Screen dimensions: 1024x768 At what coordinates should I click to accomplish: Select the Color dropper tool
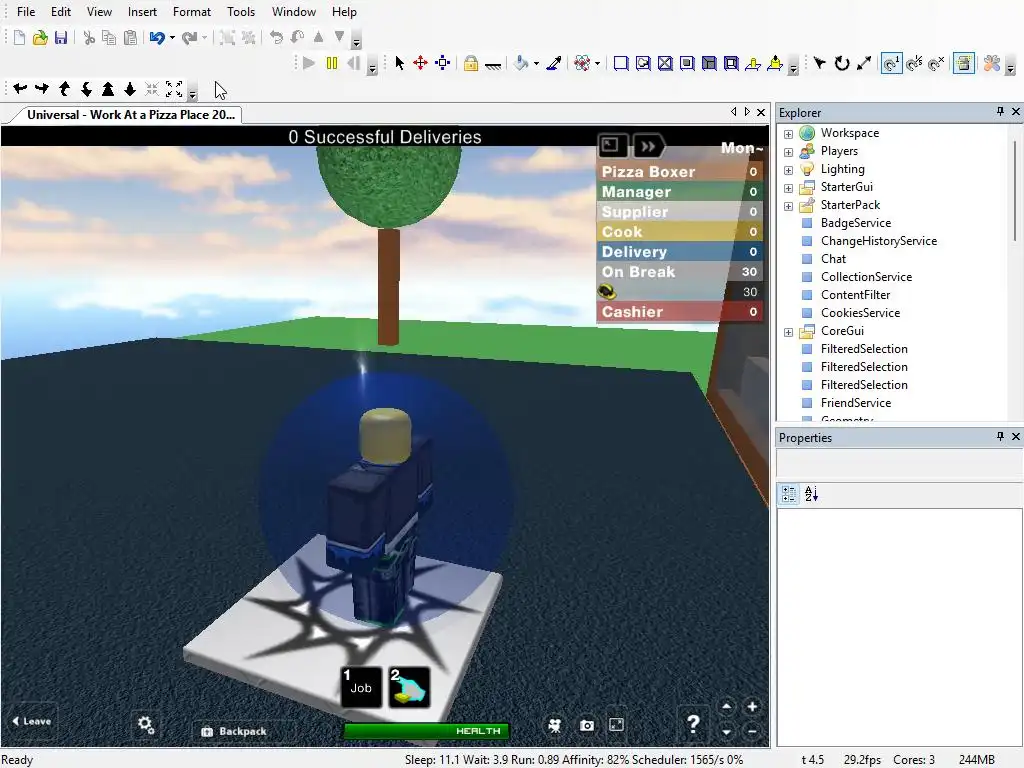pyautogui.click(x=554, y=63)
